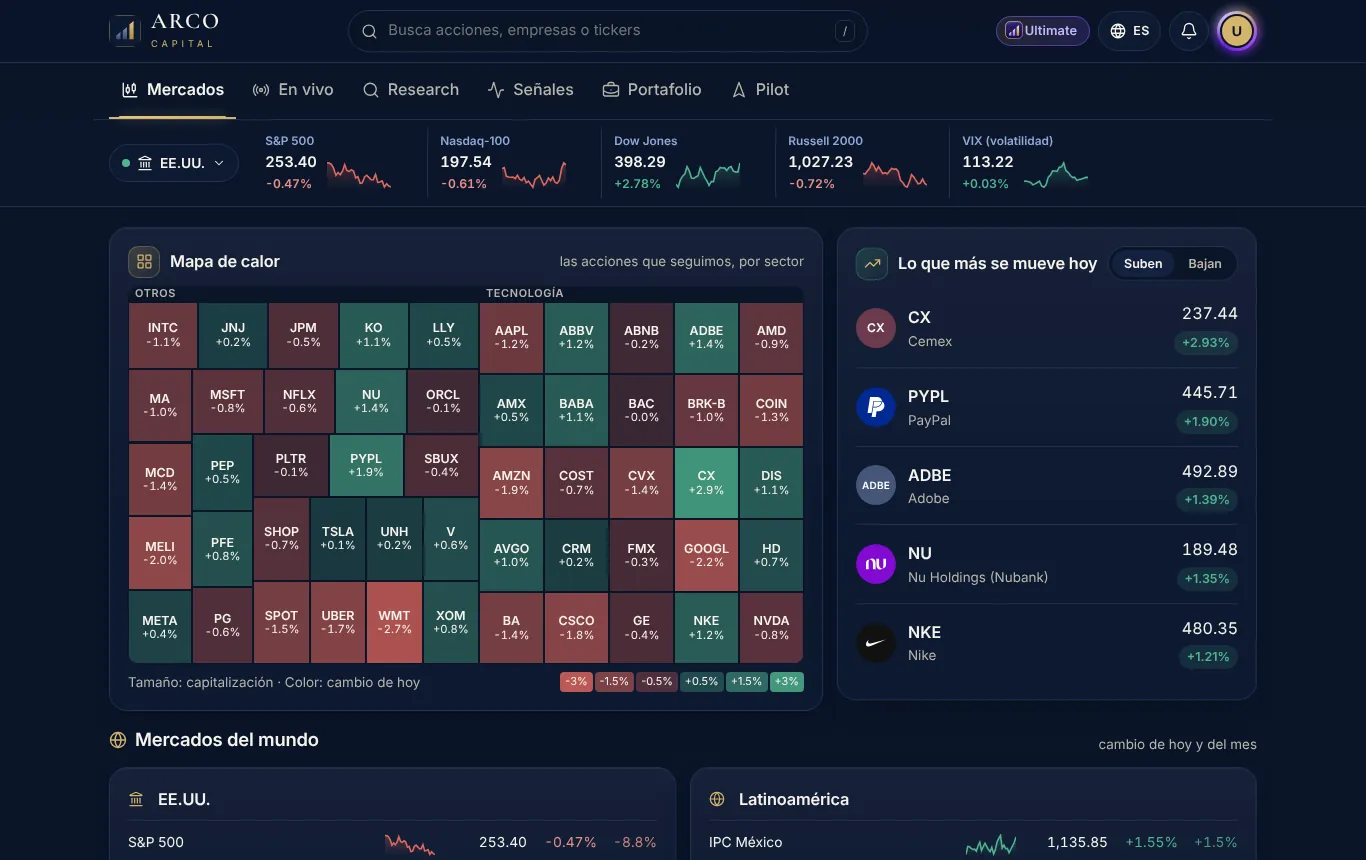
Task: Open the S&P 500 index ticker
Action: click(335, 163)
